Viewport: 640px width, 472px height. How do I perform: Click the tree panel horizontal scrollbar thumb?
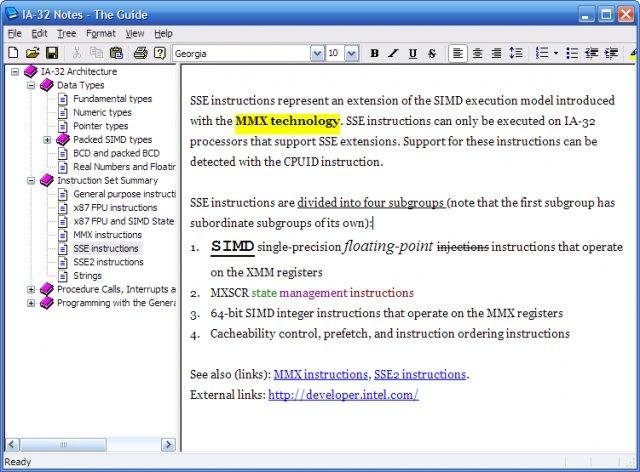63,445
